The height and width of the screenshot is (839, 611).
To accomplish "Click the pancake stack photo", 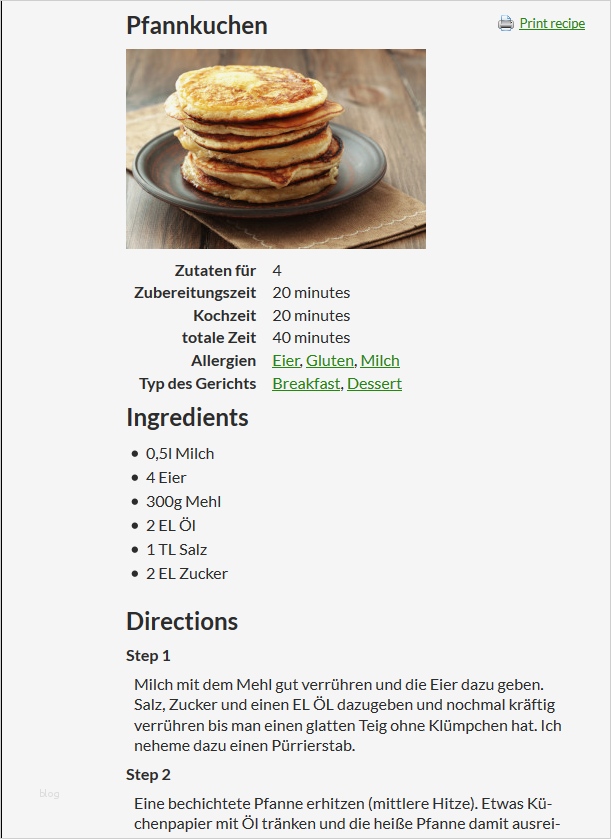I will click(x=275, y=148).
